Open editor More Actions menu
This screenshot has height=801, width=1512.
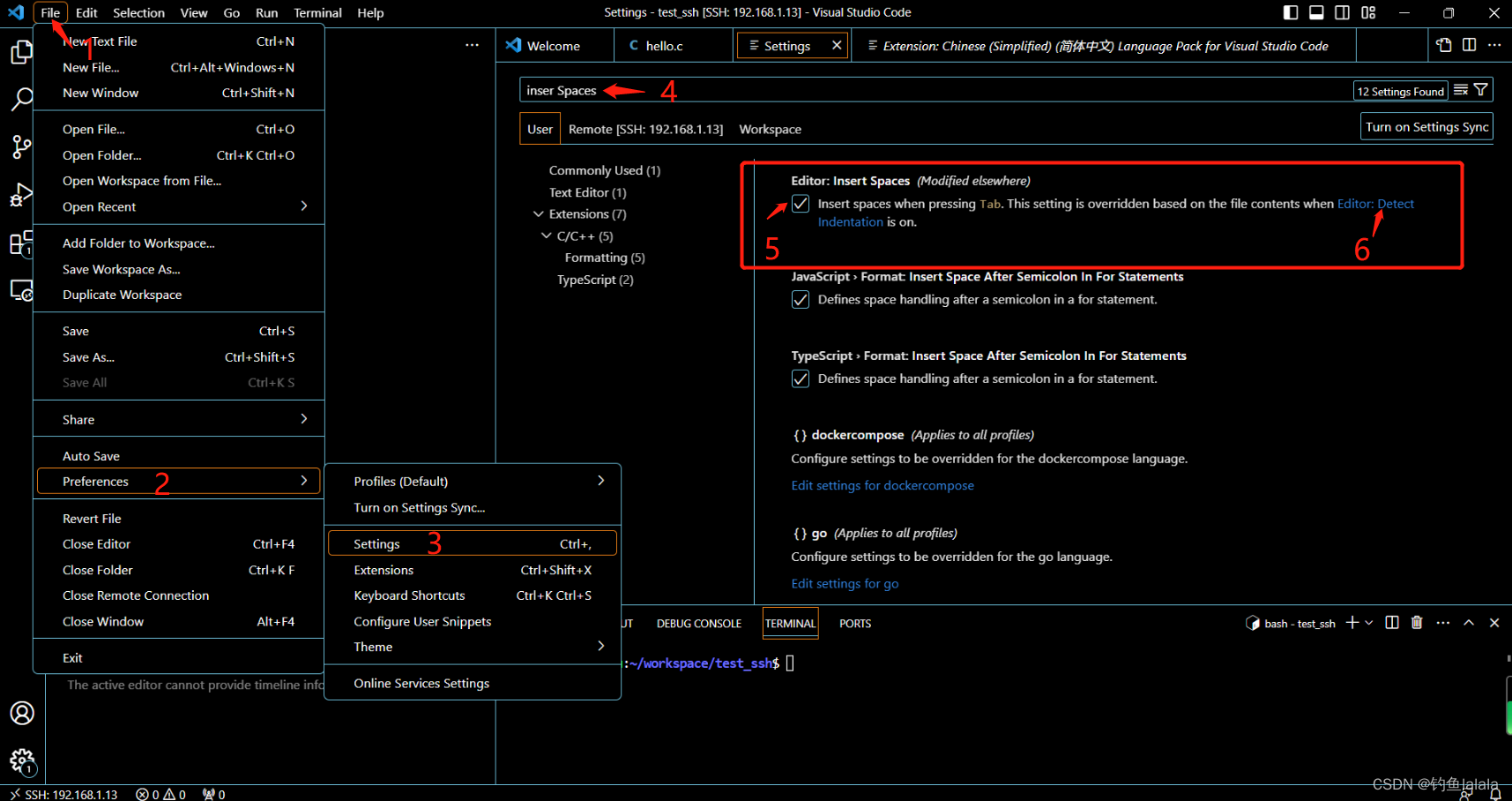1494,45
